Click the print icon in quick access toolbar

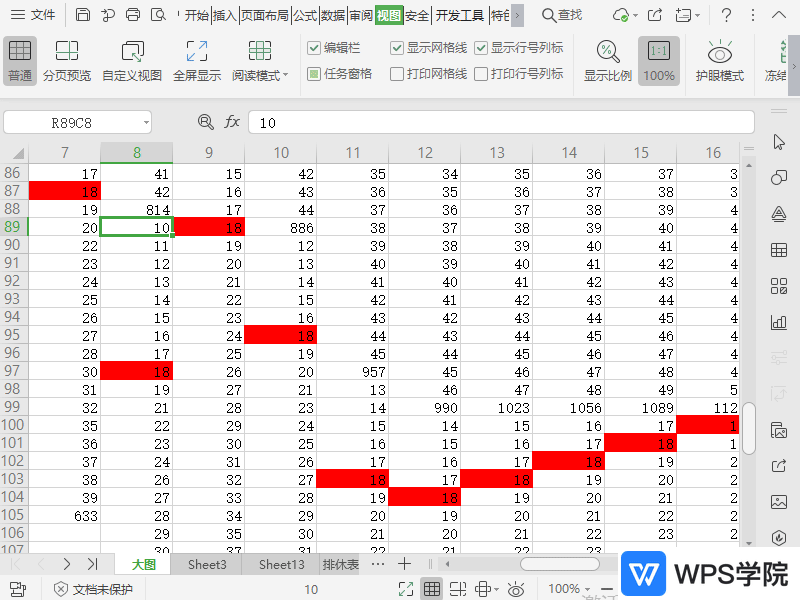tap(134, 15)
